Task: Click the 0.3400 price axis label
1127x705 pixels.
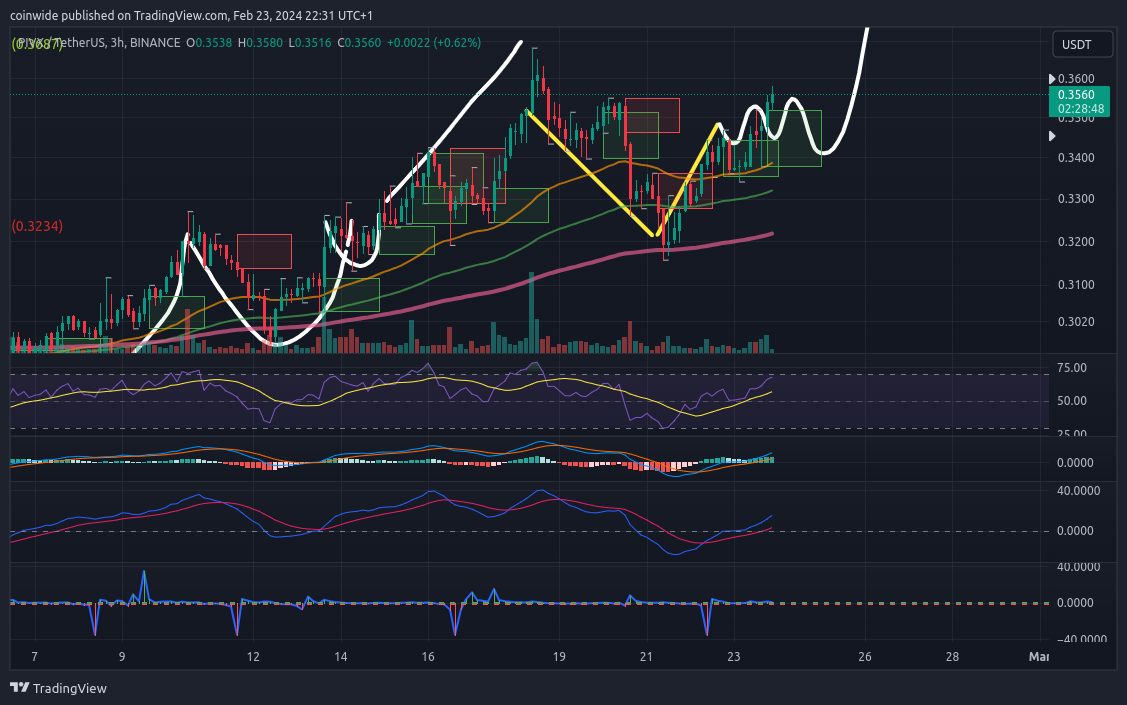Action: [1076, 157]
